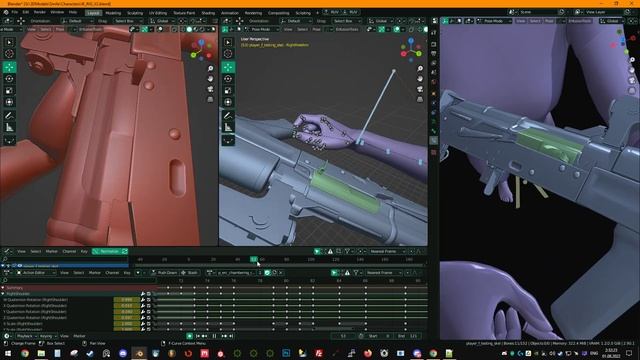
Task: Click zoom magnifier gizmo in left viewport
Action: point(210,68)
